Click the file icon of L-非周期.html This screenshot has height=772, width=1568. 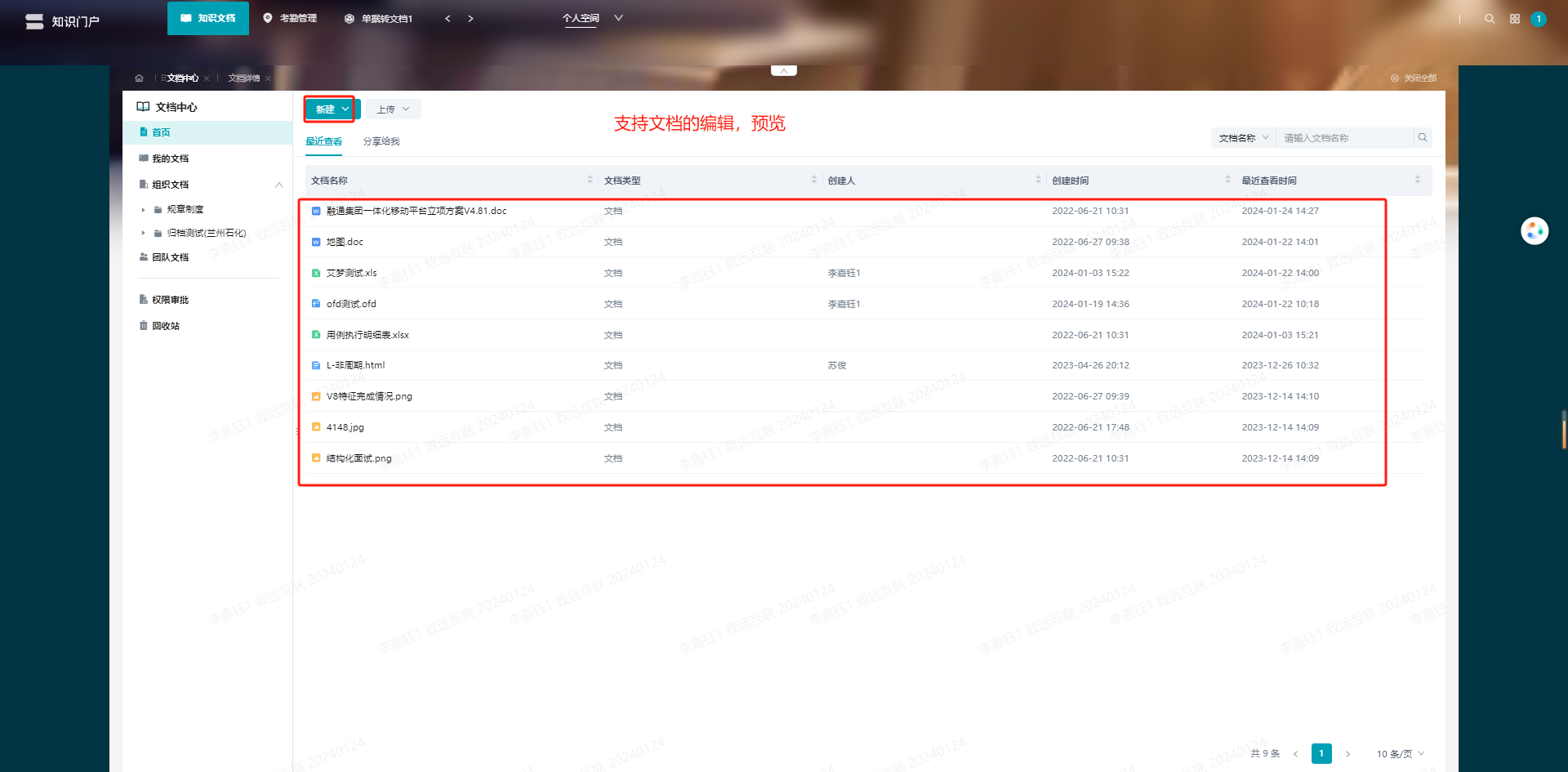click(x=316, y=365)
